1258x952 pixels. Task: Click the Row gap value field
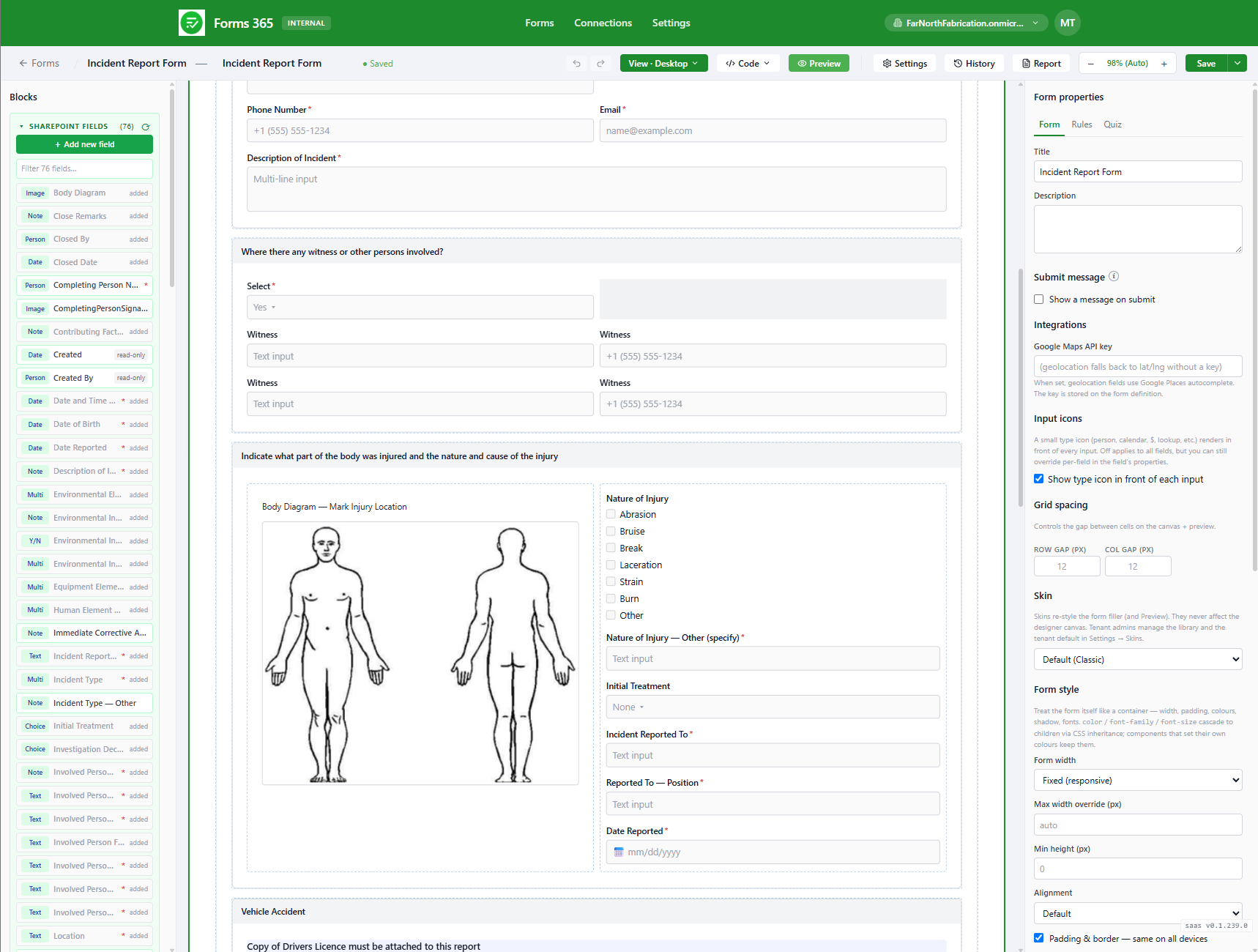[x=1067, y=566]
